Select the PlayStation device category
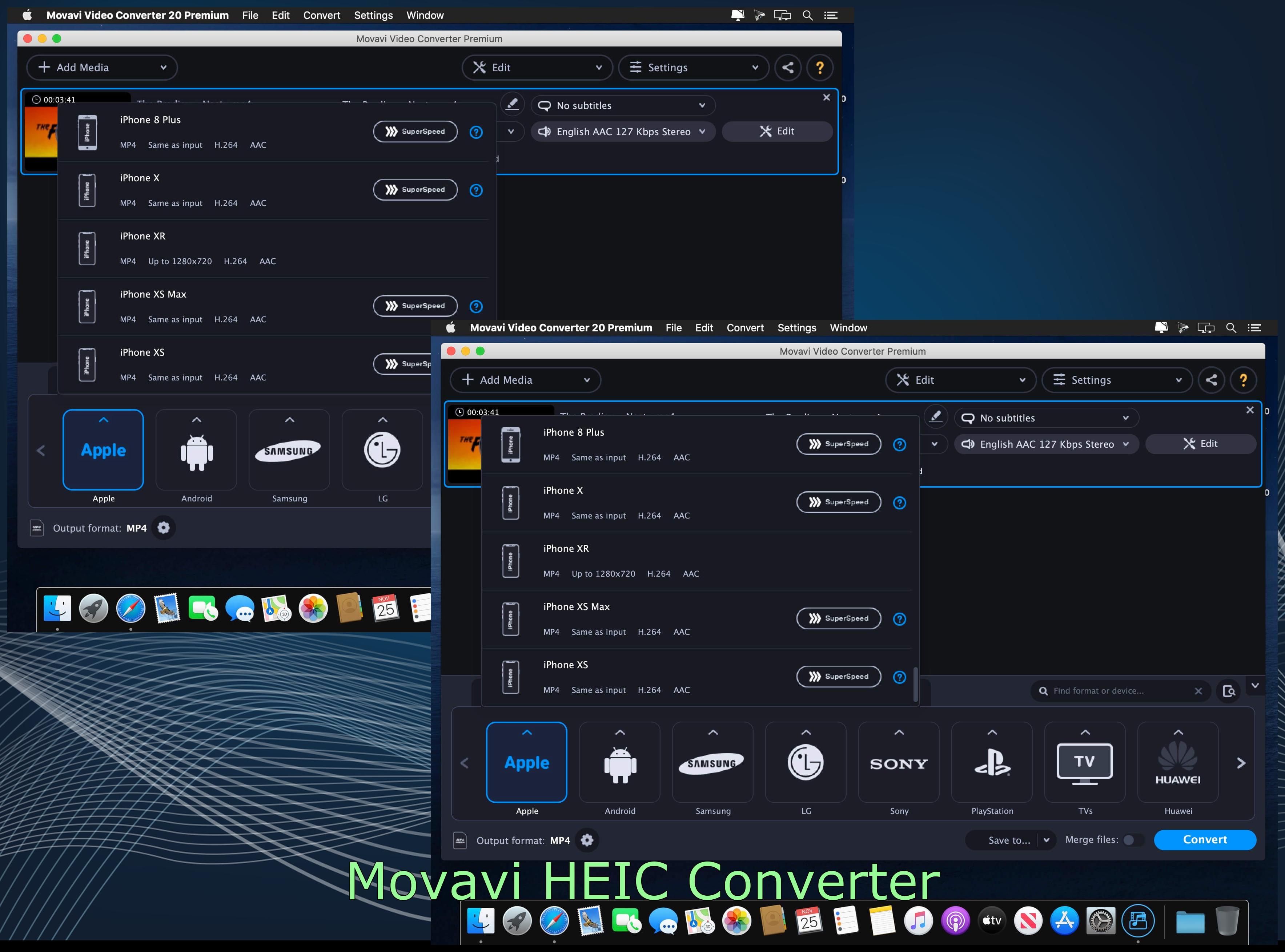The image size is (1285, 952). click(x=992, y=762)
